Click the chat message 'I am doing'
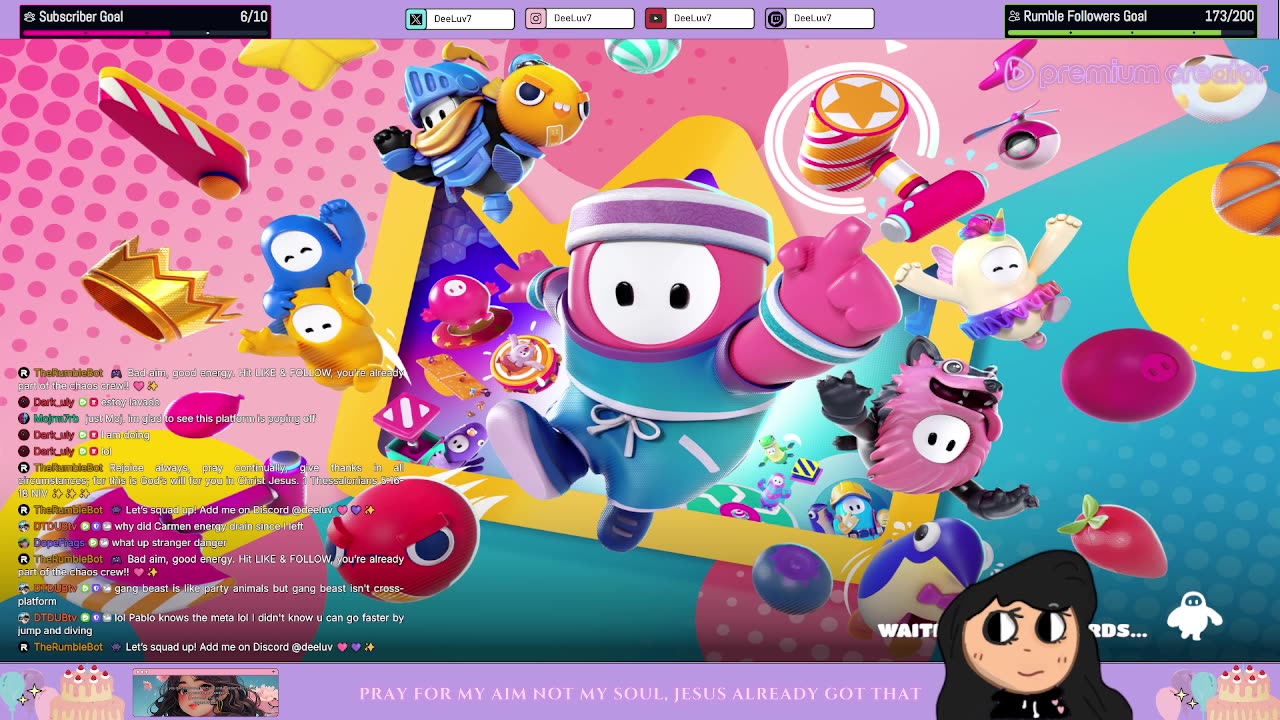This screenshot has width=1280, height=720. (126, 435)
